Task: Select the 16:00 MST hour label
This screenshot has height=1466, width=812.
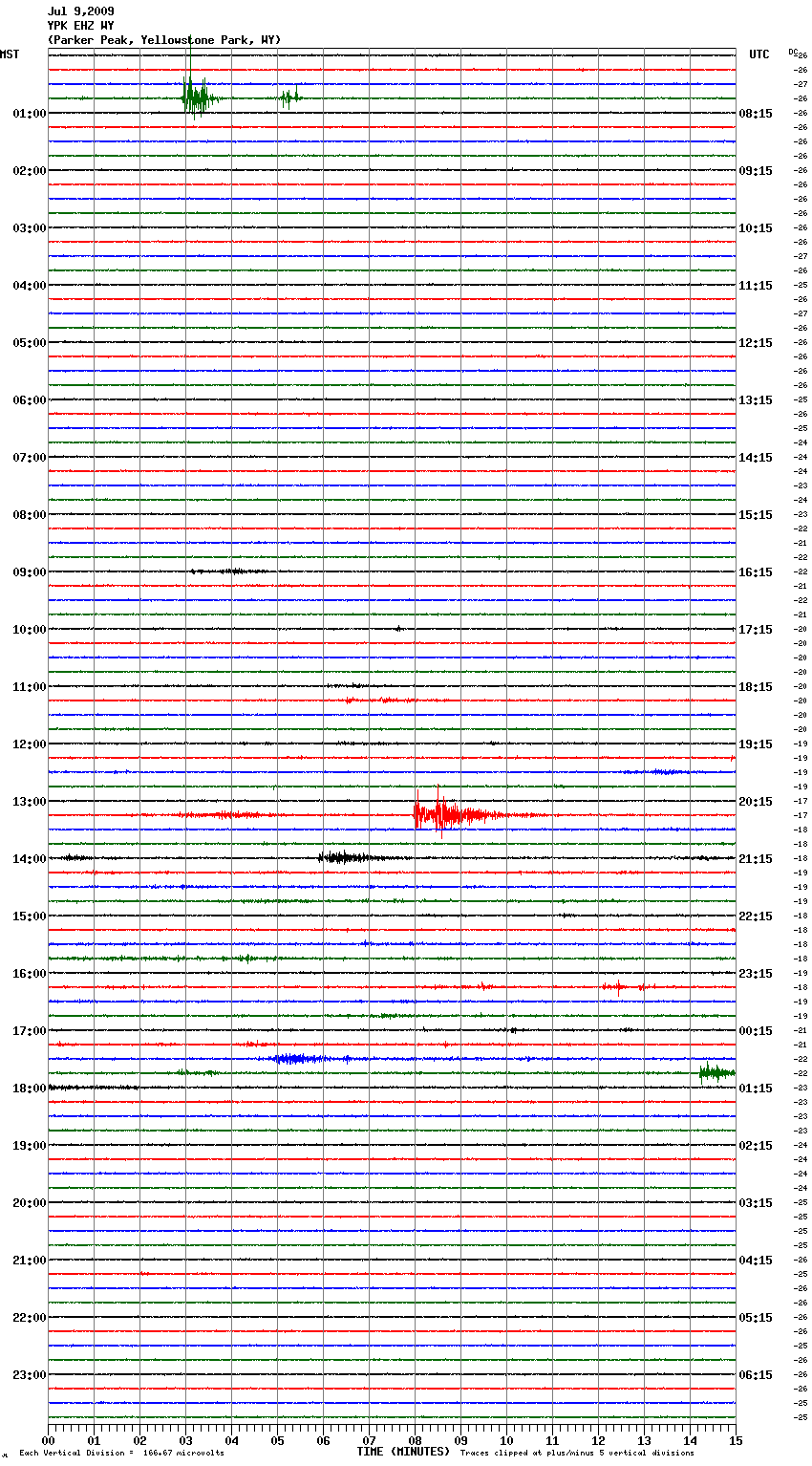Action: tap(29, 974)
